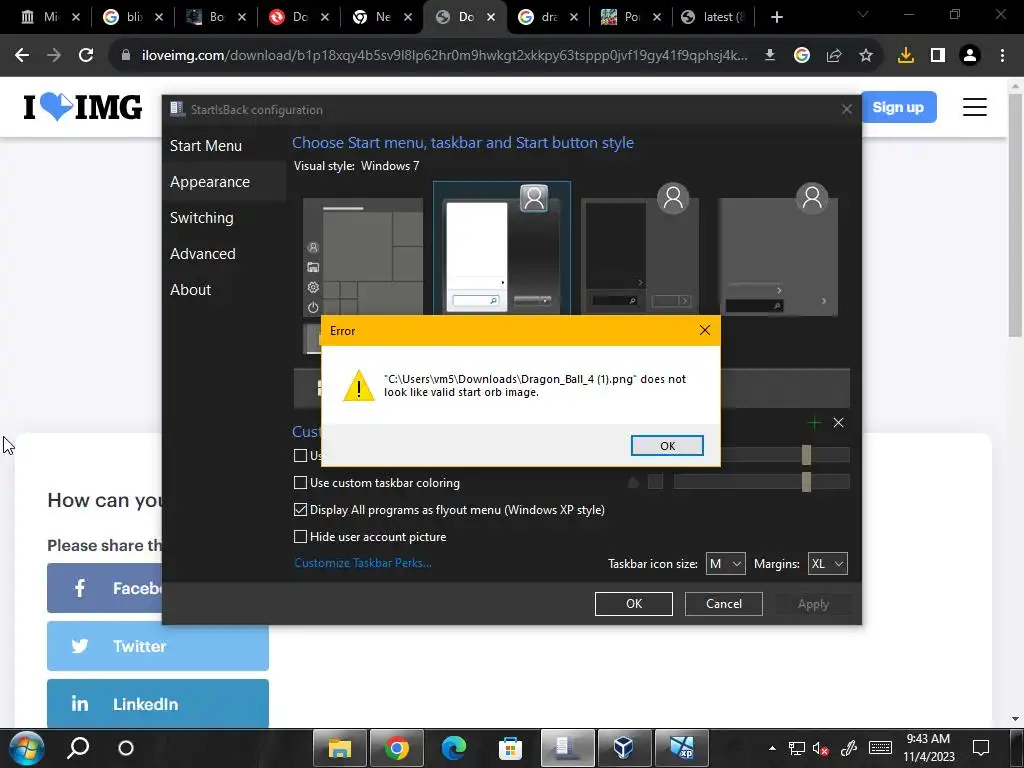1024x768 pixels.
Task: Open Chrome downloads yellow arrow icon
Action: (905, 56)
